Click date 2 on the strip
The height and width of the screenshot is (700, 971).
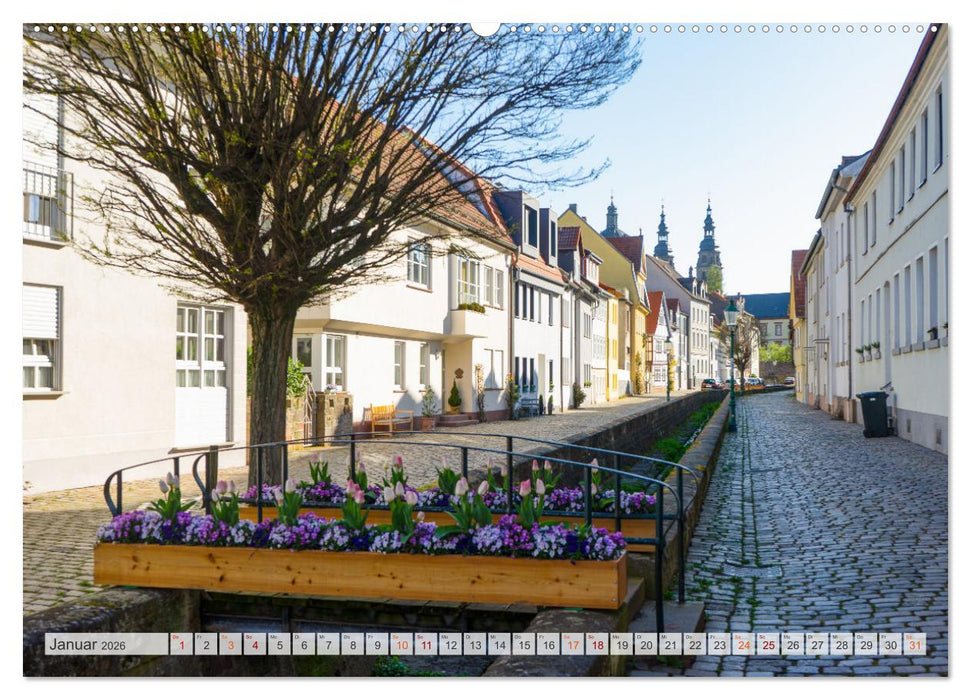click(x=208, y=647)
